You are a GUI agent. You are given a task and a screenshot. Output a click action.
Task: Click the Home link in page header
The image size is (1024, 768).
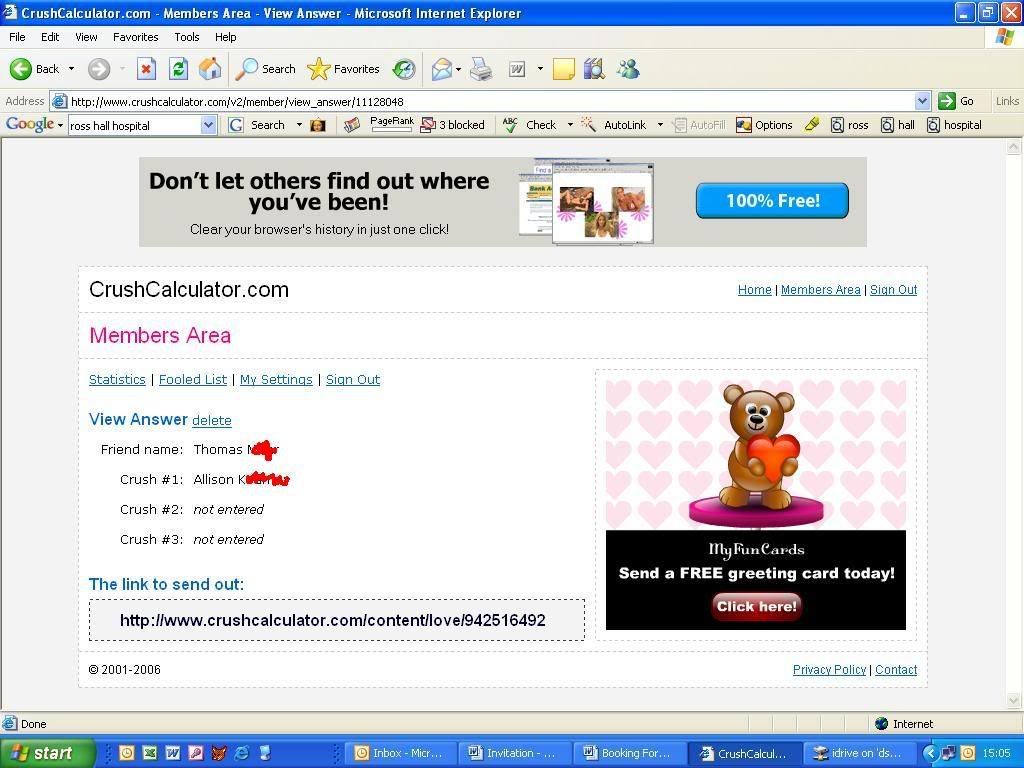point(754,289)
